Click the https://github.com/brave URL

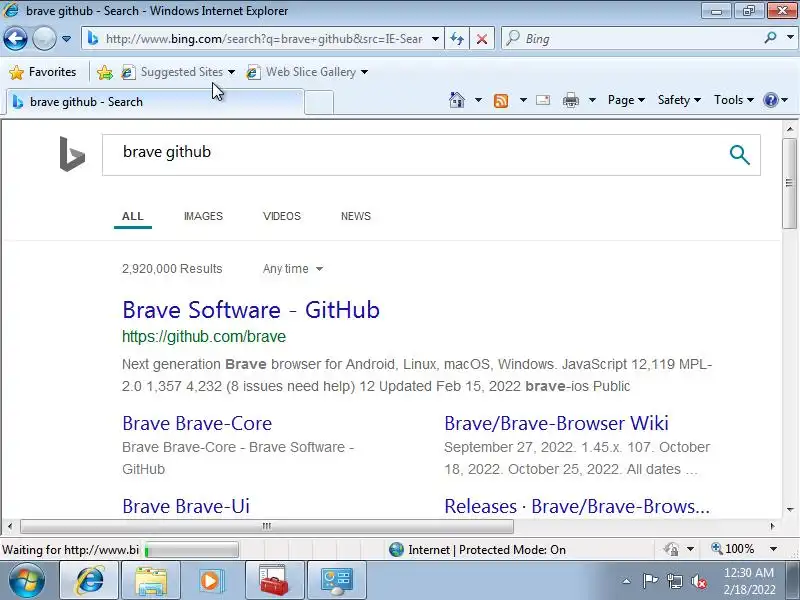pyautogui.click(x=204, y=337)
